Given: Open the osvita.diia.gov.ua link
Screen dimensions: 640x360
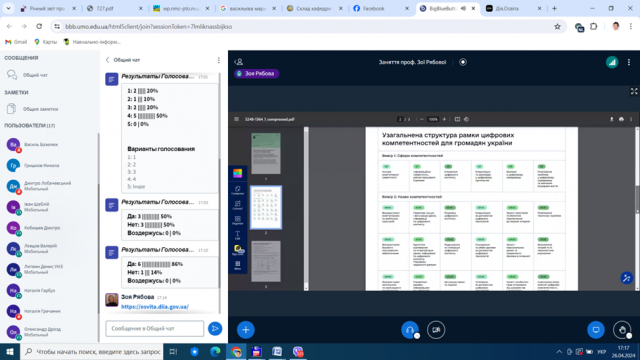Looking at the screenshot, I should click(x=155, y=307).
